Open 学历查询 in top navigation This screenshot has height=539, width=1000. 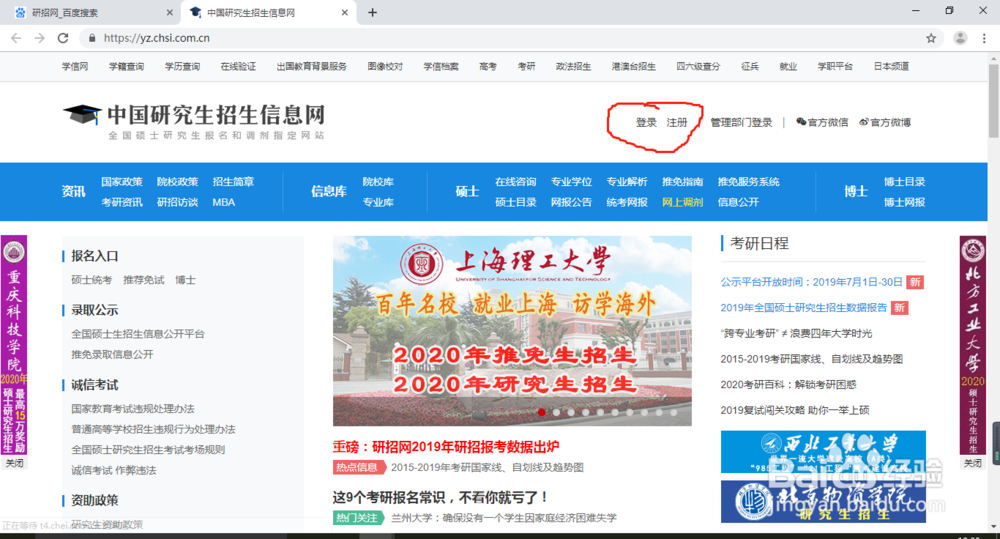(182, 66)
